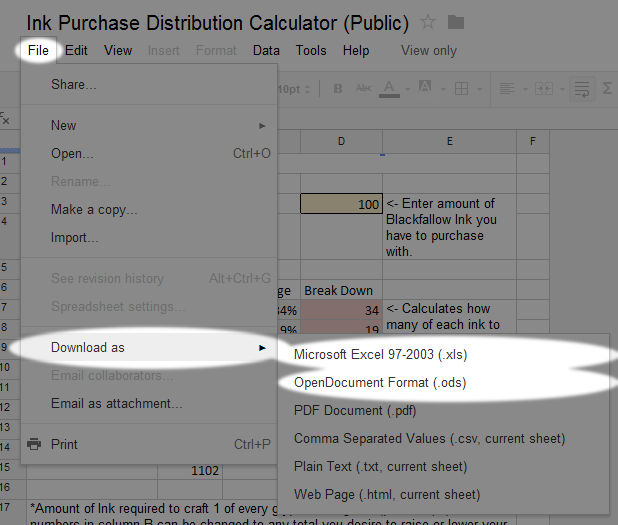The image size is (618, 525).
Task: Choose Print from the File menu
Action: tap(149, 445)
